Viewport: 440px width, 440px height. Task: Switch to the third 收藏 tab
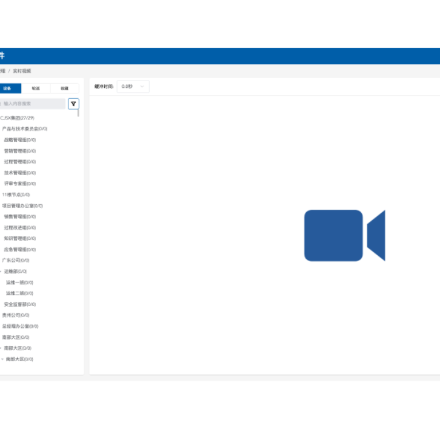click(65, 88)
